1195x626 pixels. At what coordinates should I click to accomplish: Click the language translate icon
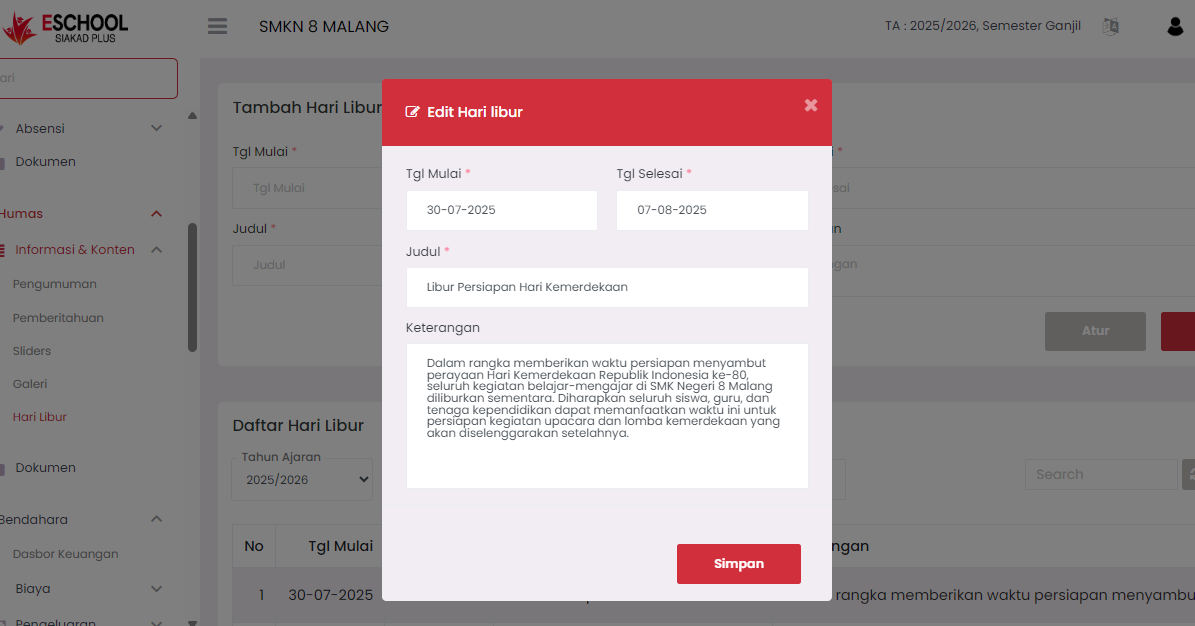tap(1110, 27)
